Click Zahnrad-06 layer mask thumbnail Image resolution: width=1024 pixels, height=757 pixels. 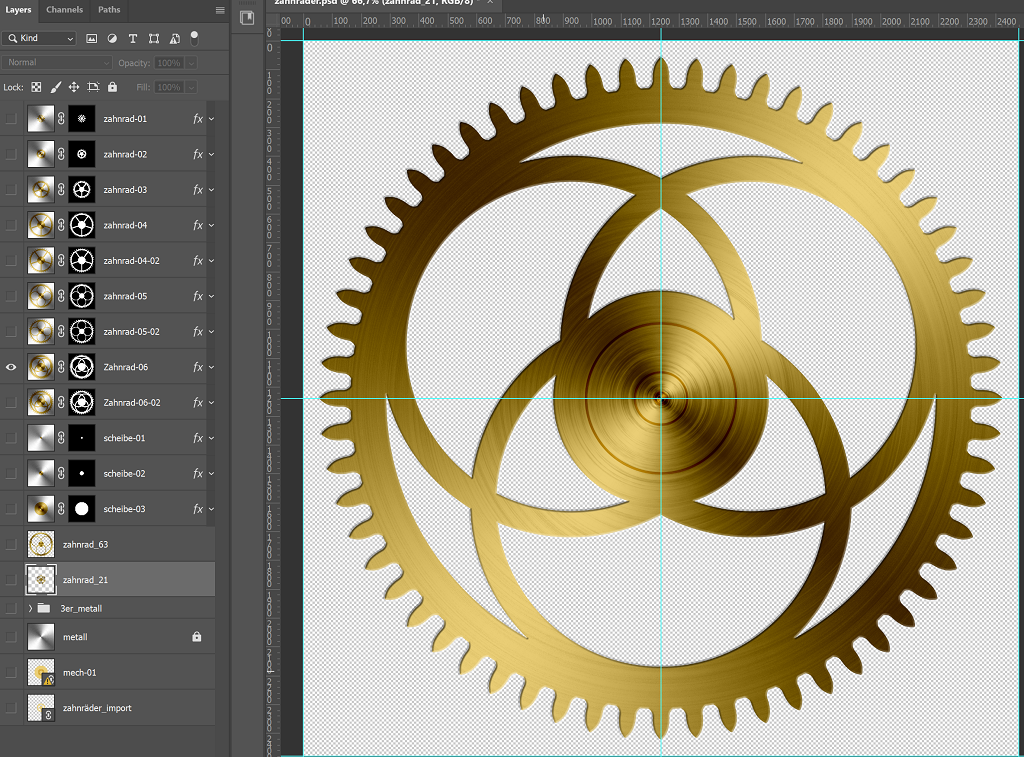point(82,367)
